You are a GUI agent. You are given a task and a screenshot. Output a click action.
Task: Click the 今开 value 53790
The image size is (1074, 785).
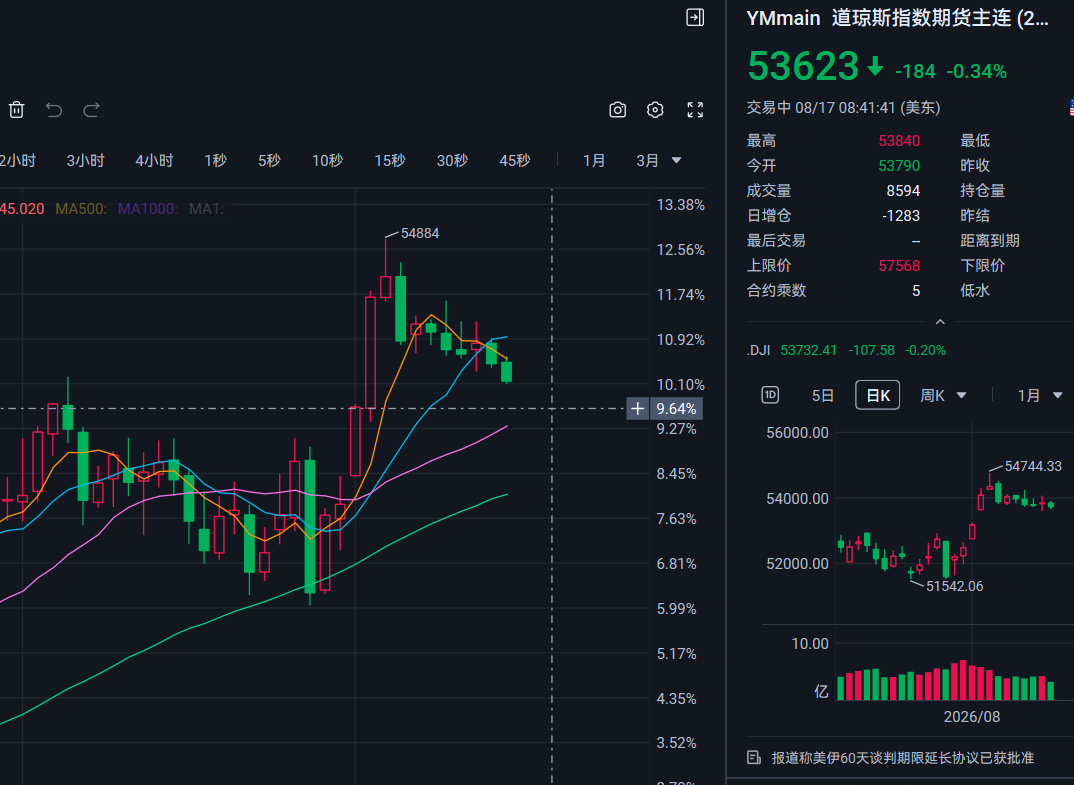pyautogui.click(x=899, y=165)
